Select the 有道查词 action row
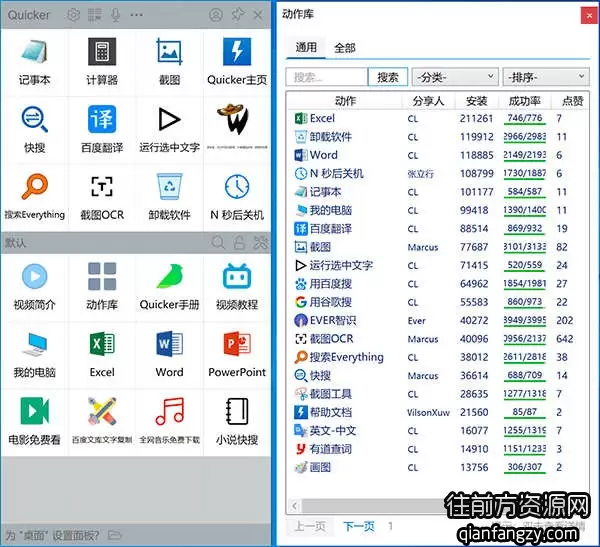Screen dimensions: 600x547 437,449
